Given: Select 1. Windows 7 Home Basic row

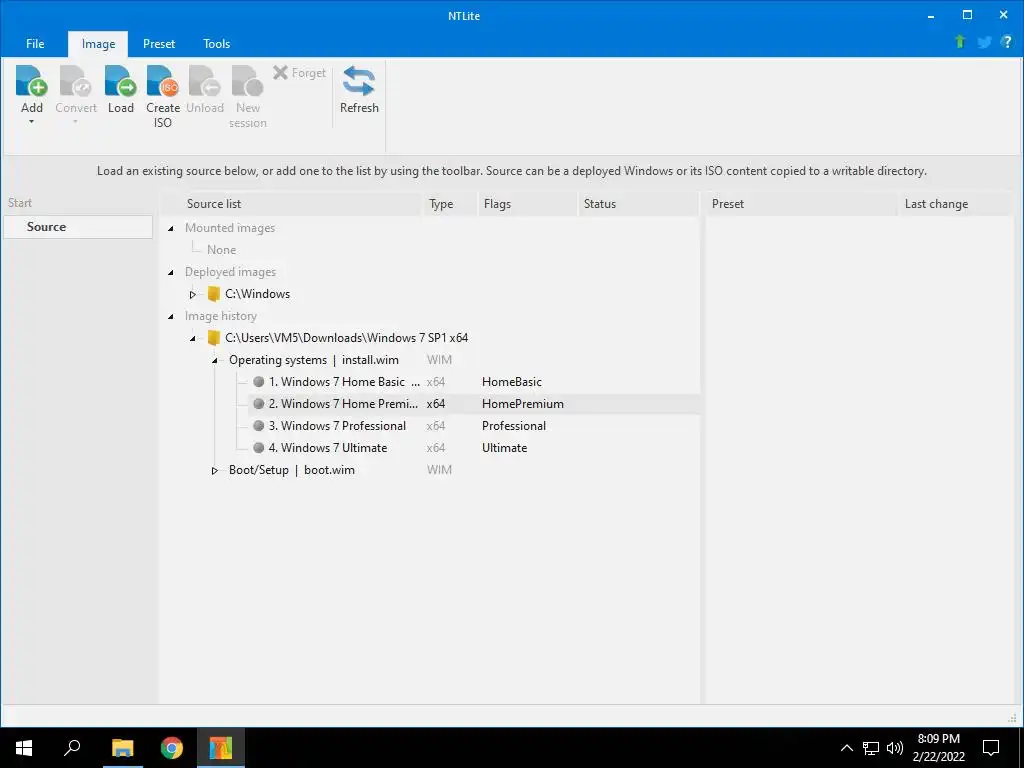Looking at the screenshot, I should pos(473,381).
